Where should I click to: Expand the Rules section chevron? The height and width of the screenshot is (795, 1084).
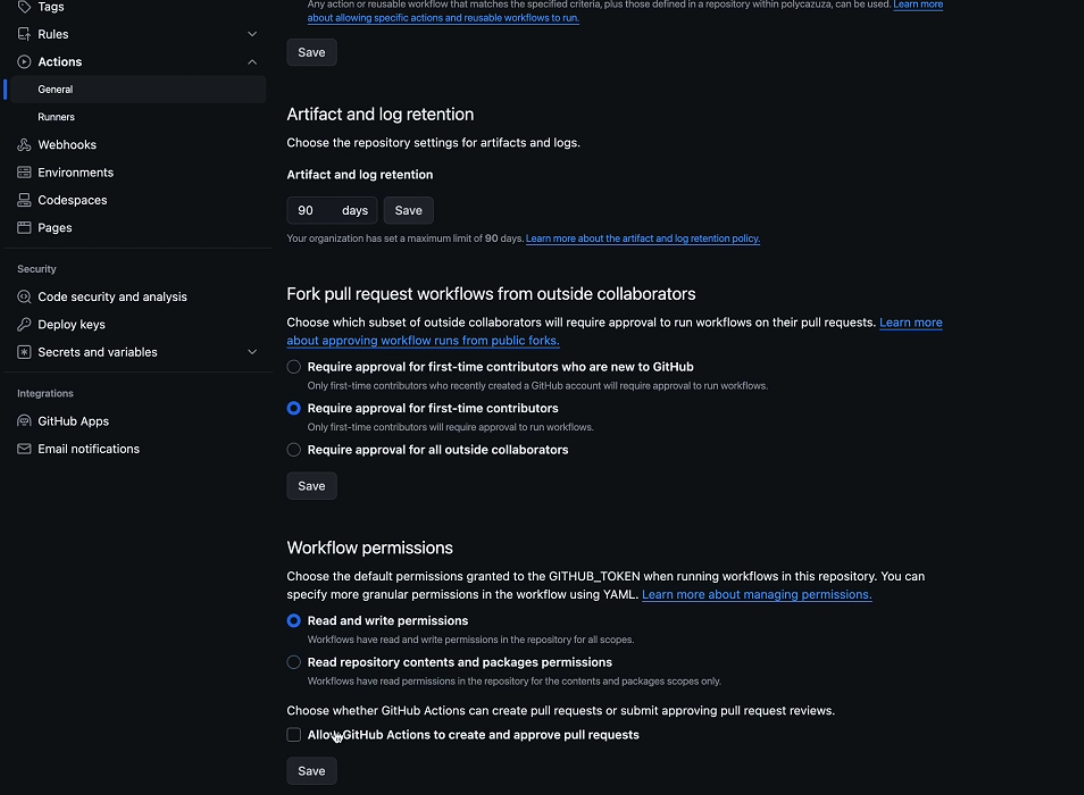[252, 34]
